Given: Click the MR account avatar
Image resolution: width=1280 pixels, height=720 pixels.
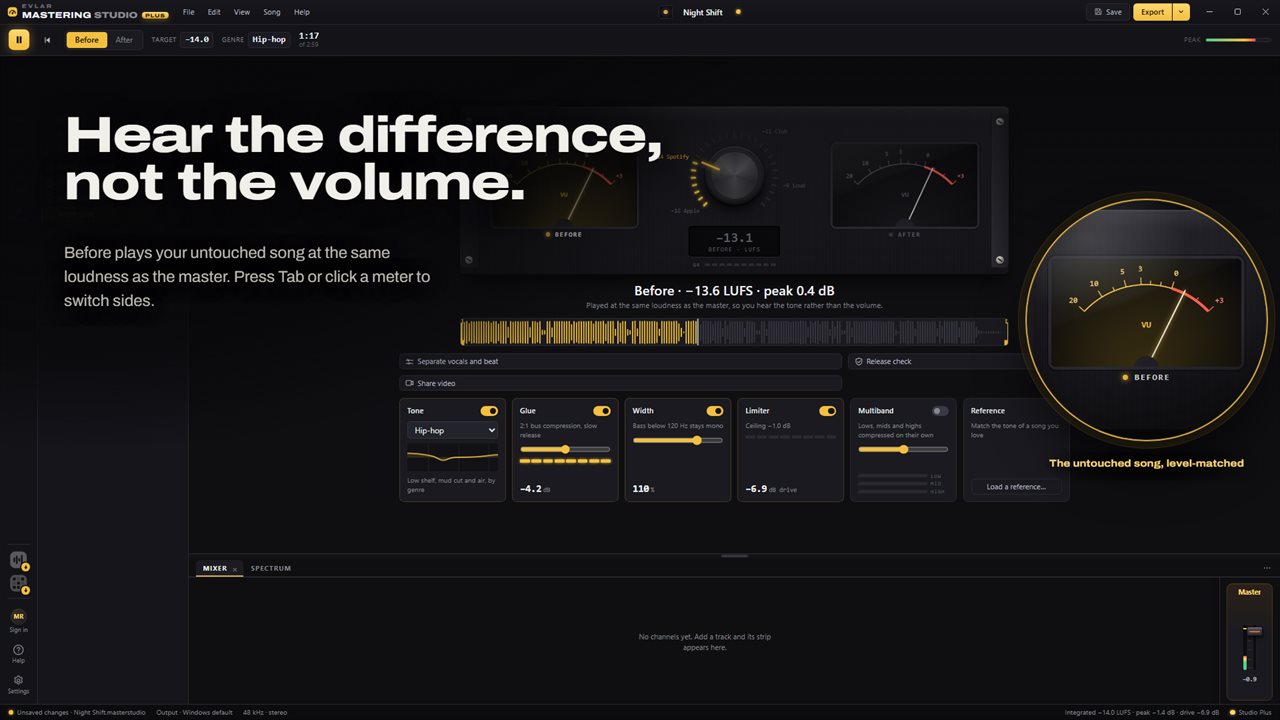Looking at the screenshot, I should (18, 616).
